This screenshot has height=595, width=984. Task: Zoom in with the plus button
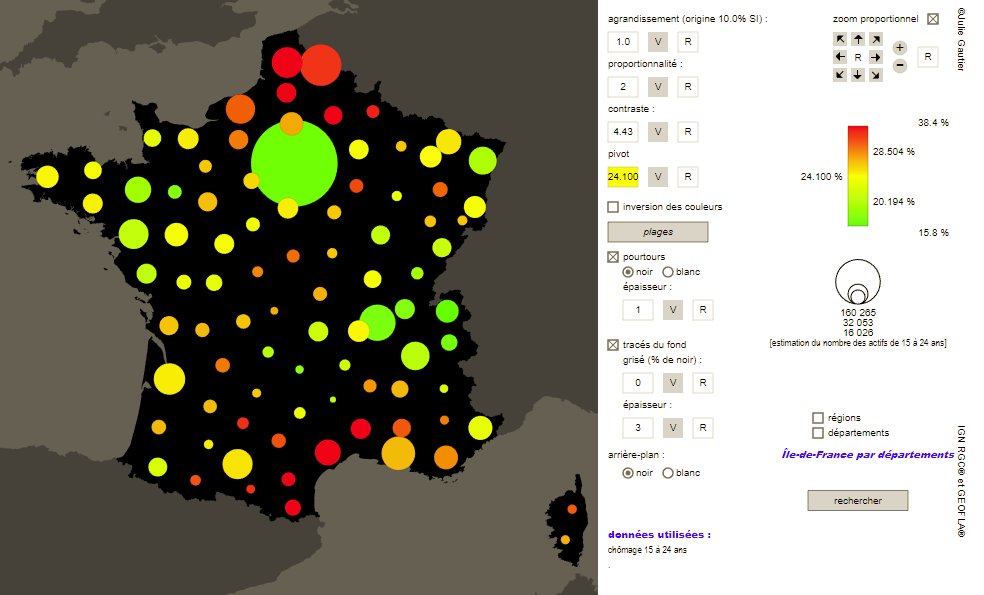click(x=900, y=48)
